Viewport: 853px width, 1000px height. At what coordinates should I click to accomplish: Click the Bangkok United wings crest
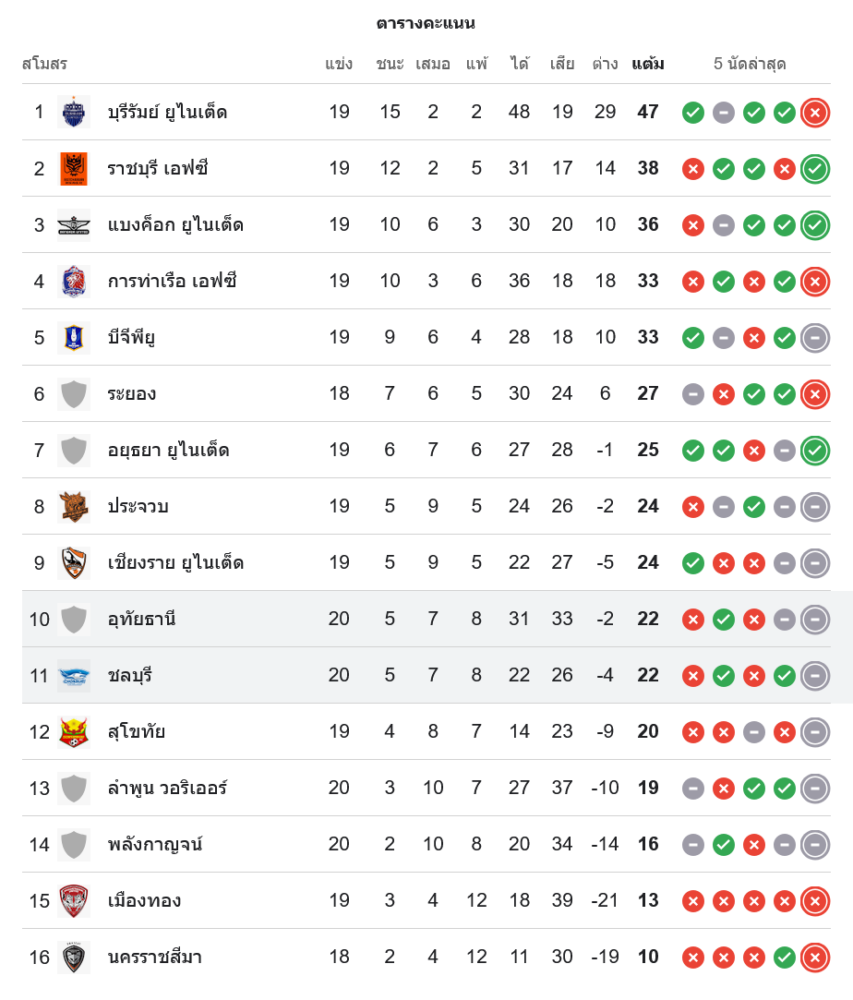pos(74,225)
